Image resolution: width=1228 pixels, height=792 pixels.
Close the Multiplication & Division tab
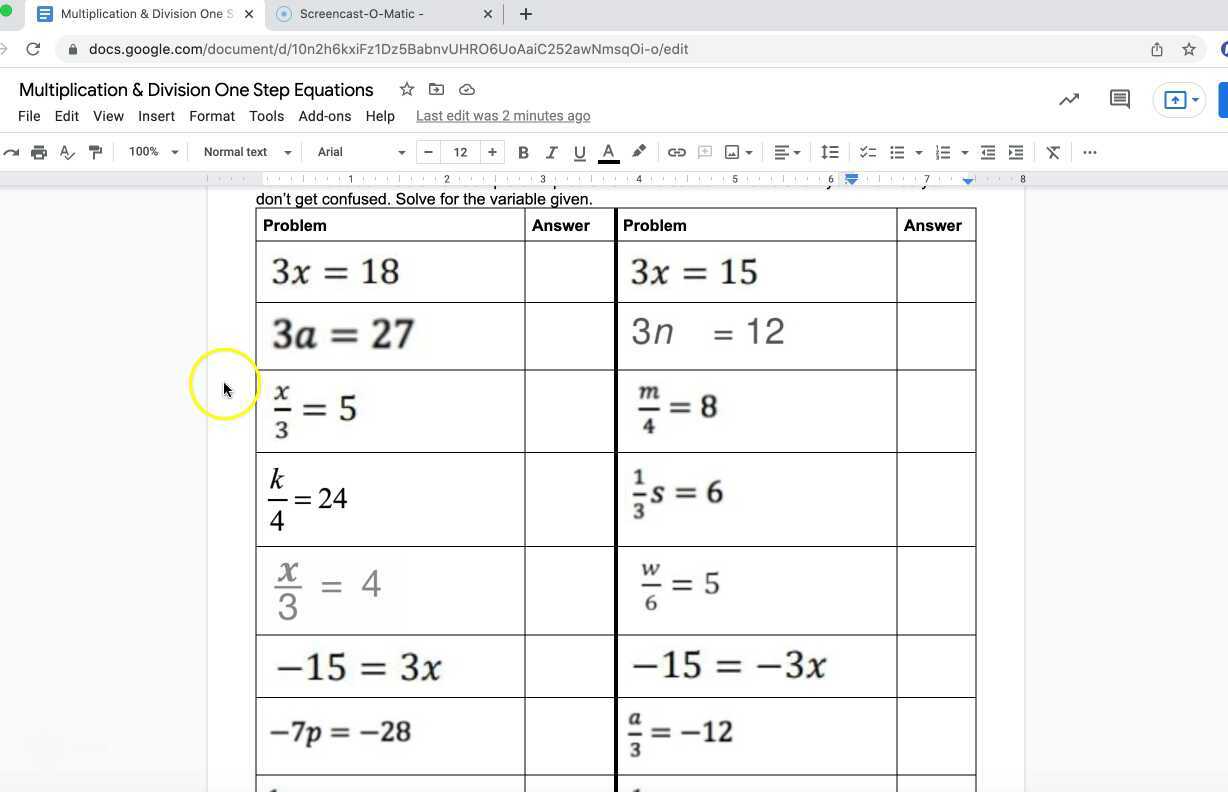tap(250, 14)
